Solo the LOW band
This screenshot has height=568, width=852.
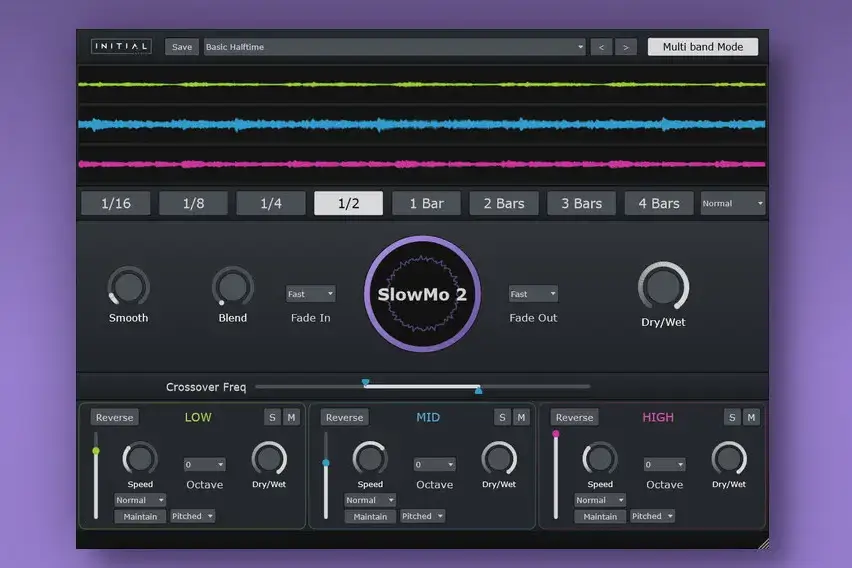(272, 417)
